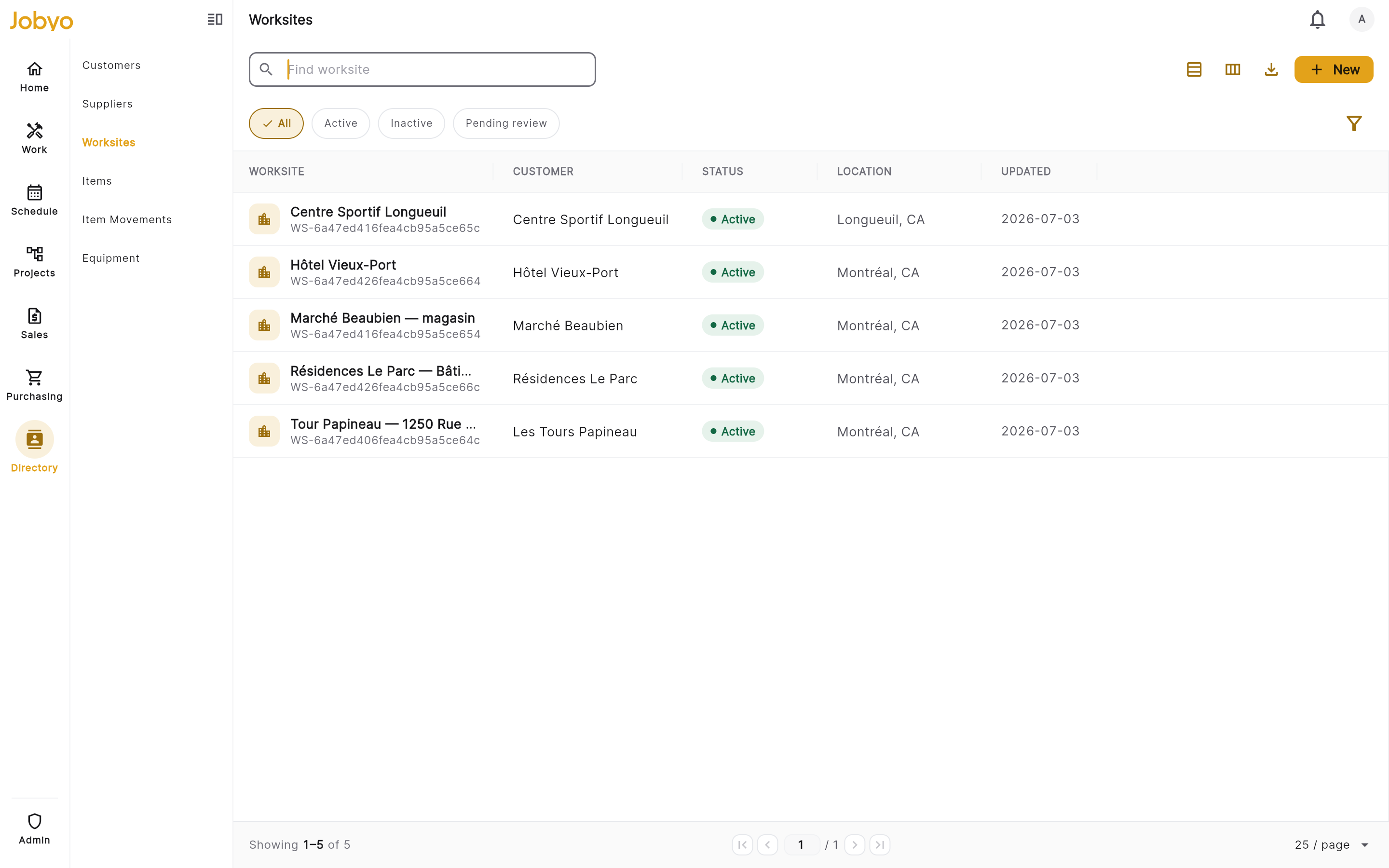This screenshot has height=868, width=1389.
Task: Open Suppliers in Directory submenu
Action: [108, 104]
